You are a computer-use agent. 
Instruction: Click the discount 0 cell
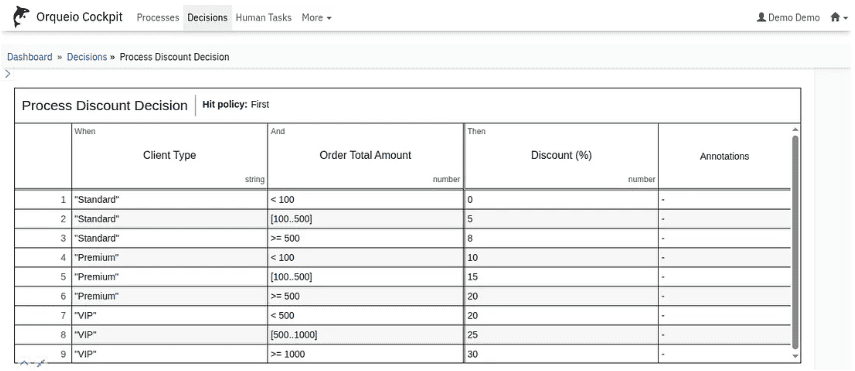click(561, 200)
